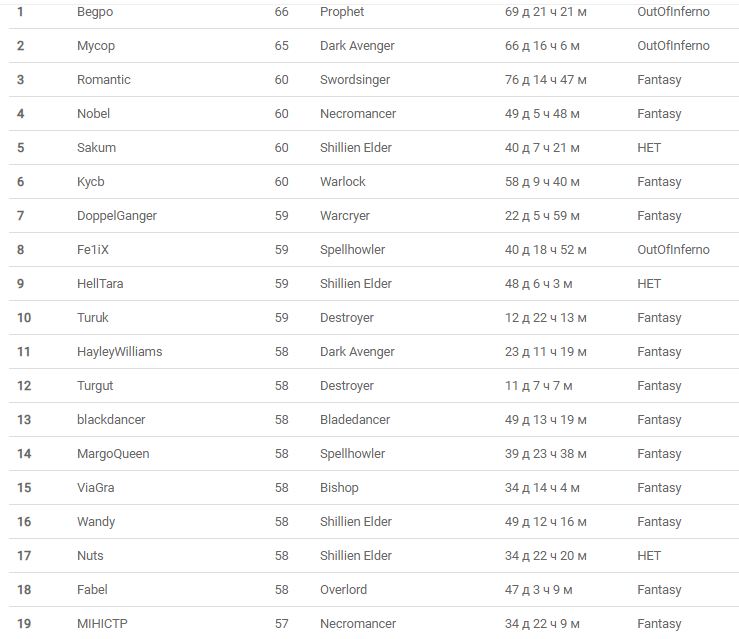This screenshot has height=639, width=739.
Task: Select the HayleyWilliams player name
Action: click(119, 352)
